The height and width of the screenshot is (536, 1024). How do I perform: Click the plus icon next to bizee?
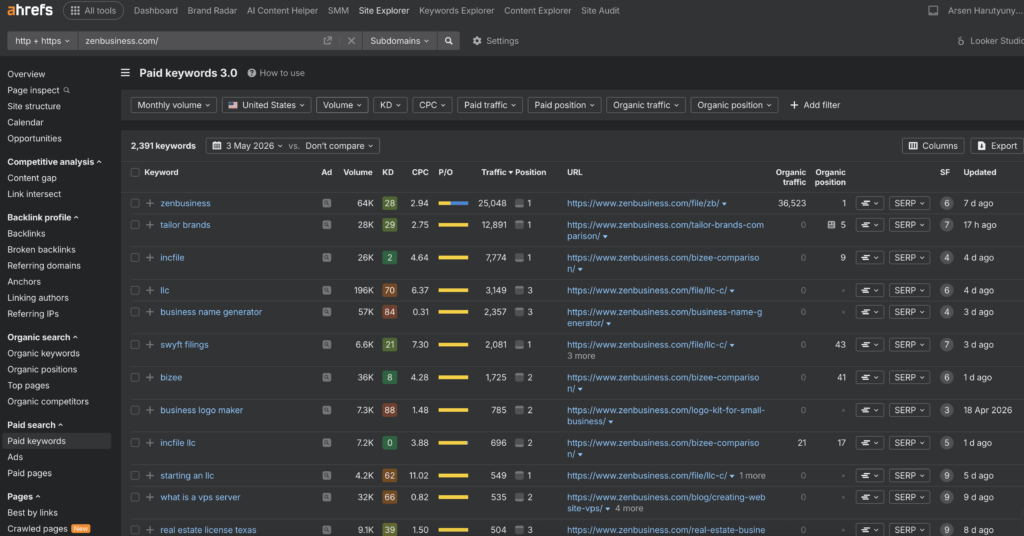click(x=150, y=377)
